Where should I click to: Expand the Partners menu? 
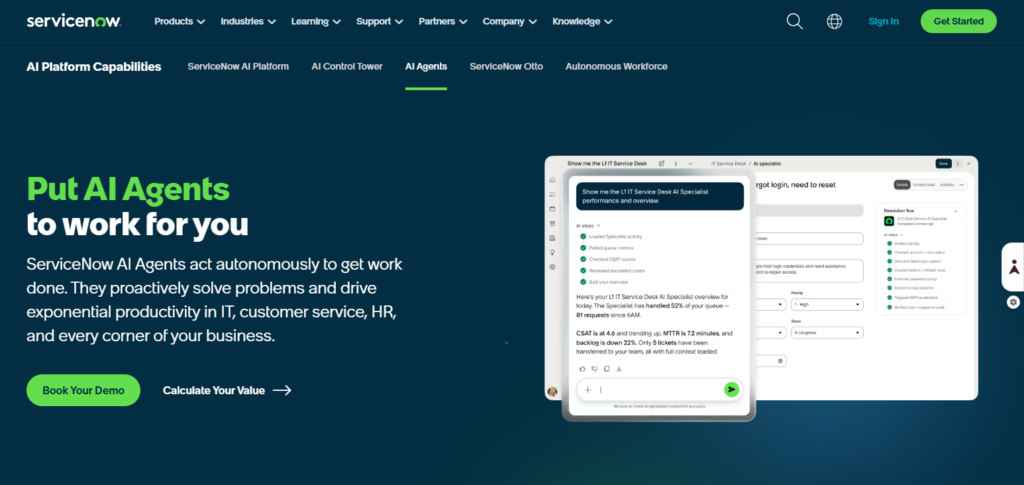[x=443, y=21]
